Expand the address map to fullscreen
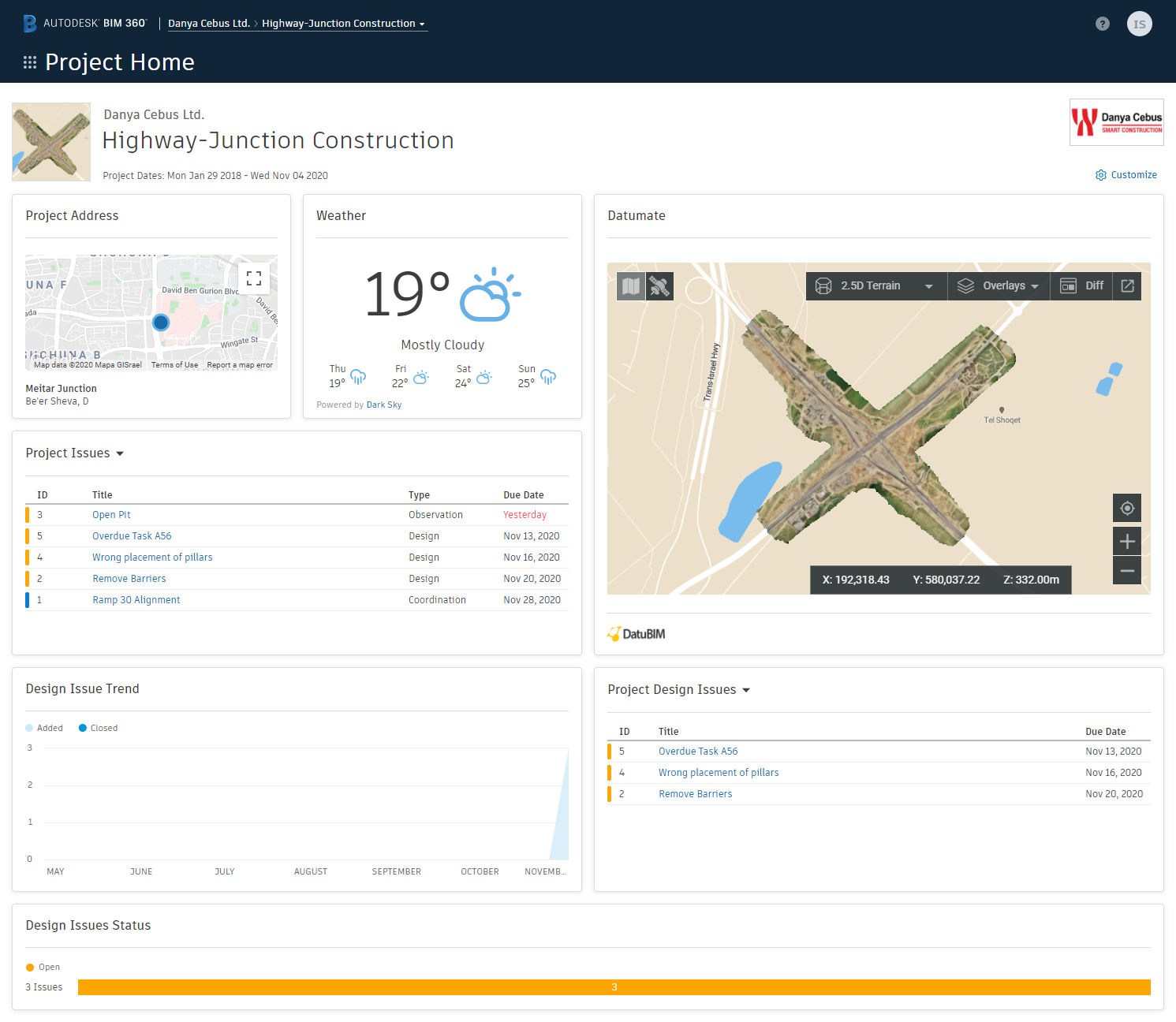The height and width of the screenshot is (1022, 1176). [254, 278]
